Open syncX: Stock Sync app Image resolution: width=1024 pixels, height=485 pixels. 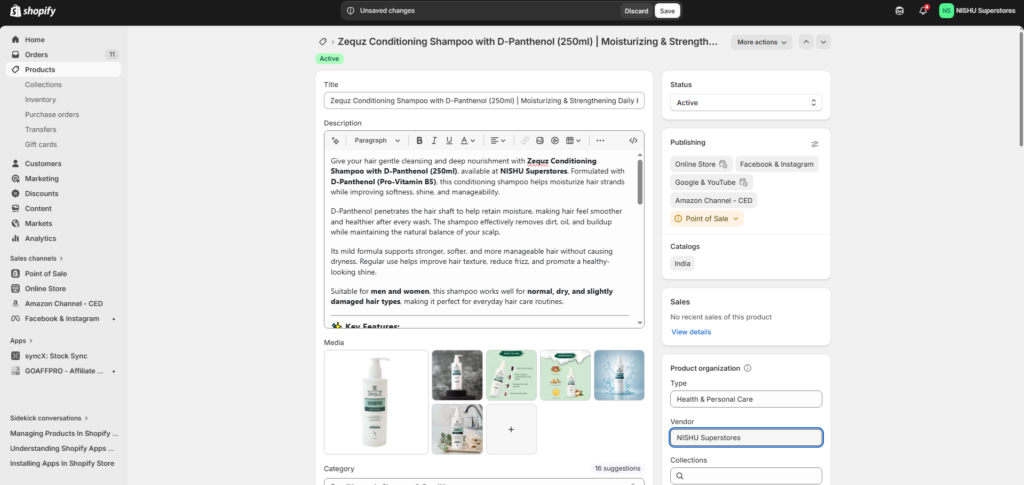pyautogui.click(x=56, y=356)
